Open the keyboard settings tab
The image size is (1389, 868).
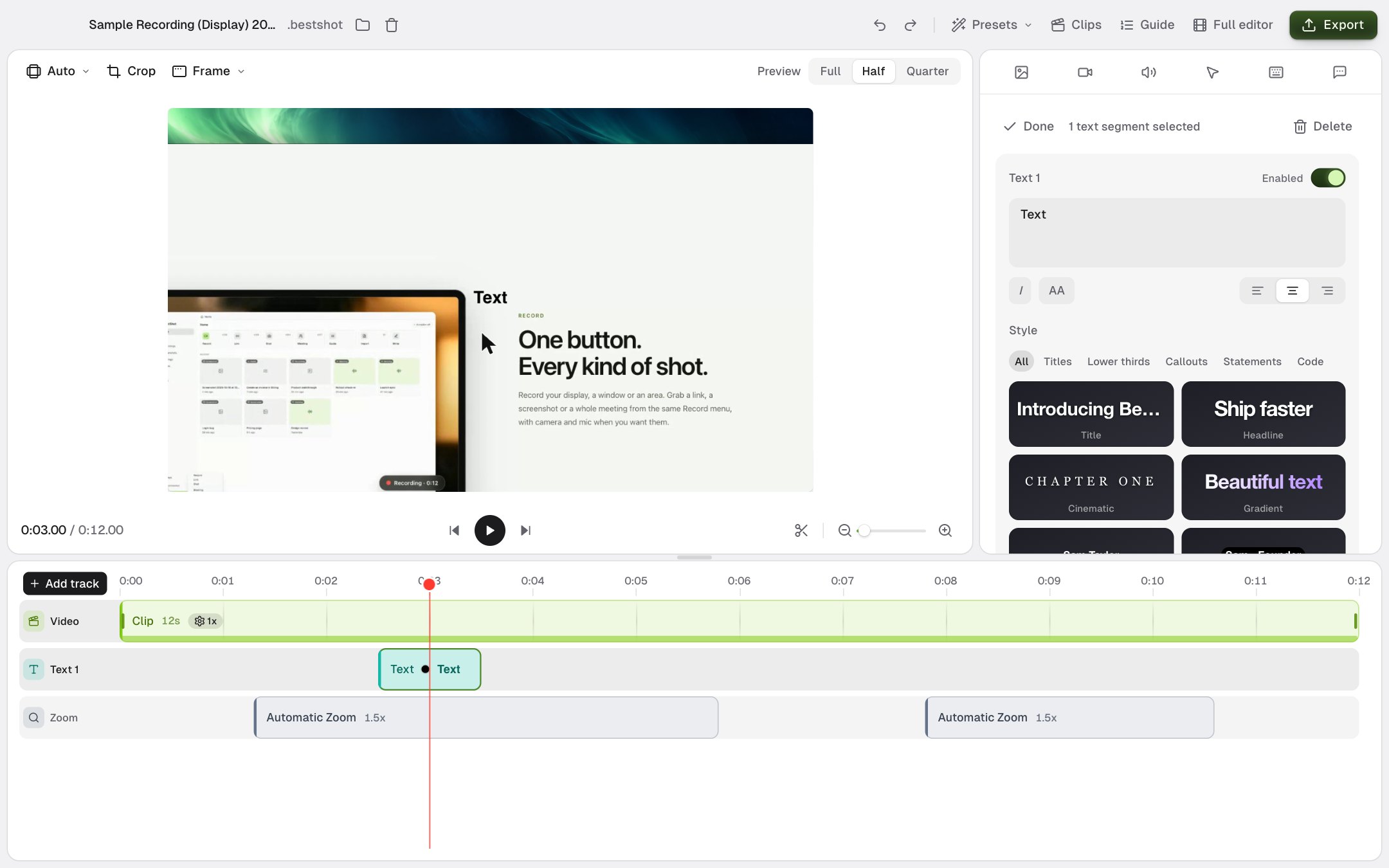pyautogui.click(x=1276, y=72)
